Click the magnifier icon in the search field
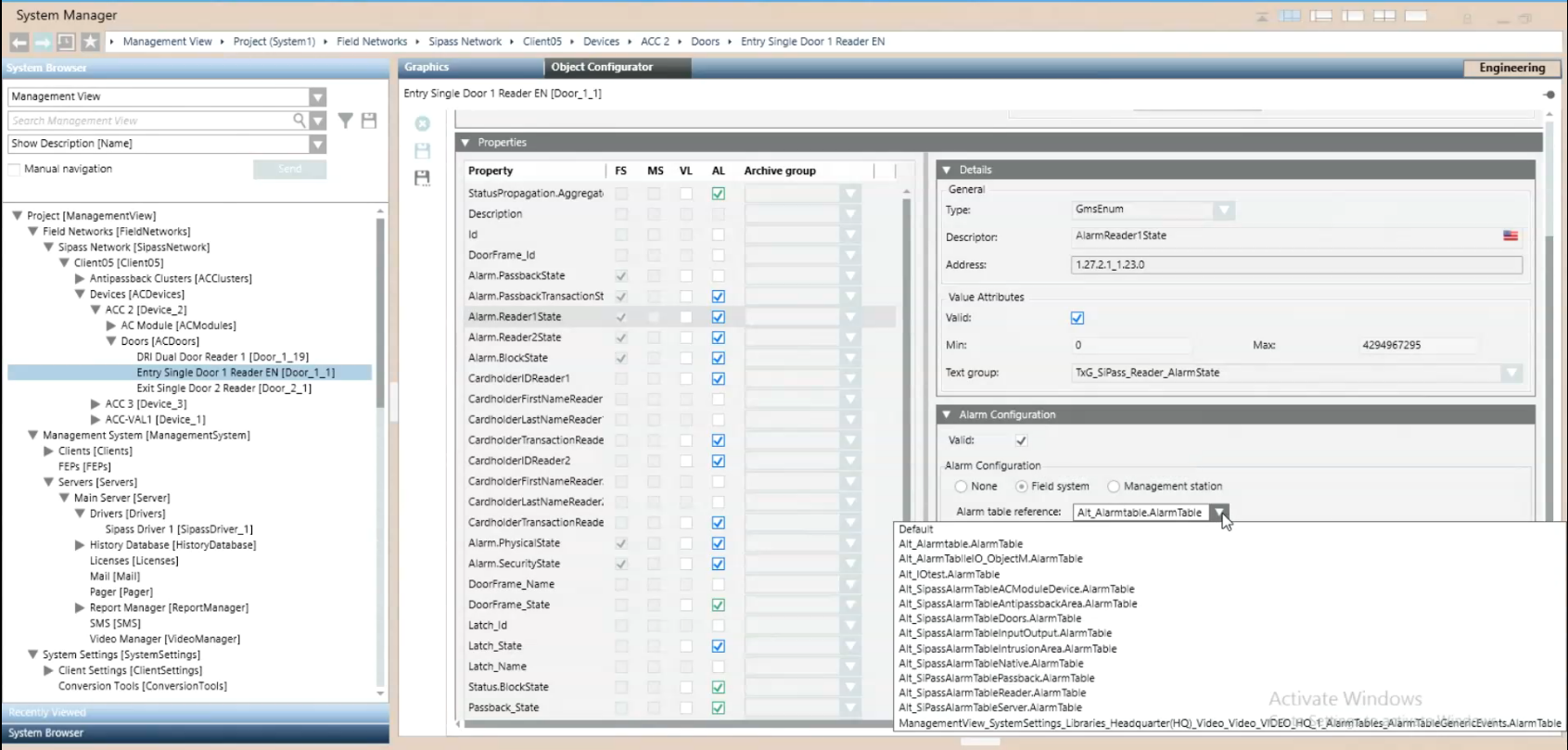This screenshot has height=750, width=1568. coord(299,121)
